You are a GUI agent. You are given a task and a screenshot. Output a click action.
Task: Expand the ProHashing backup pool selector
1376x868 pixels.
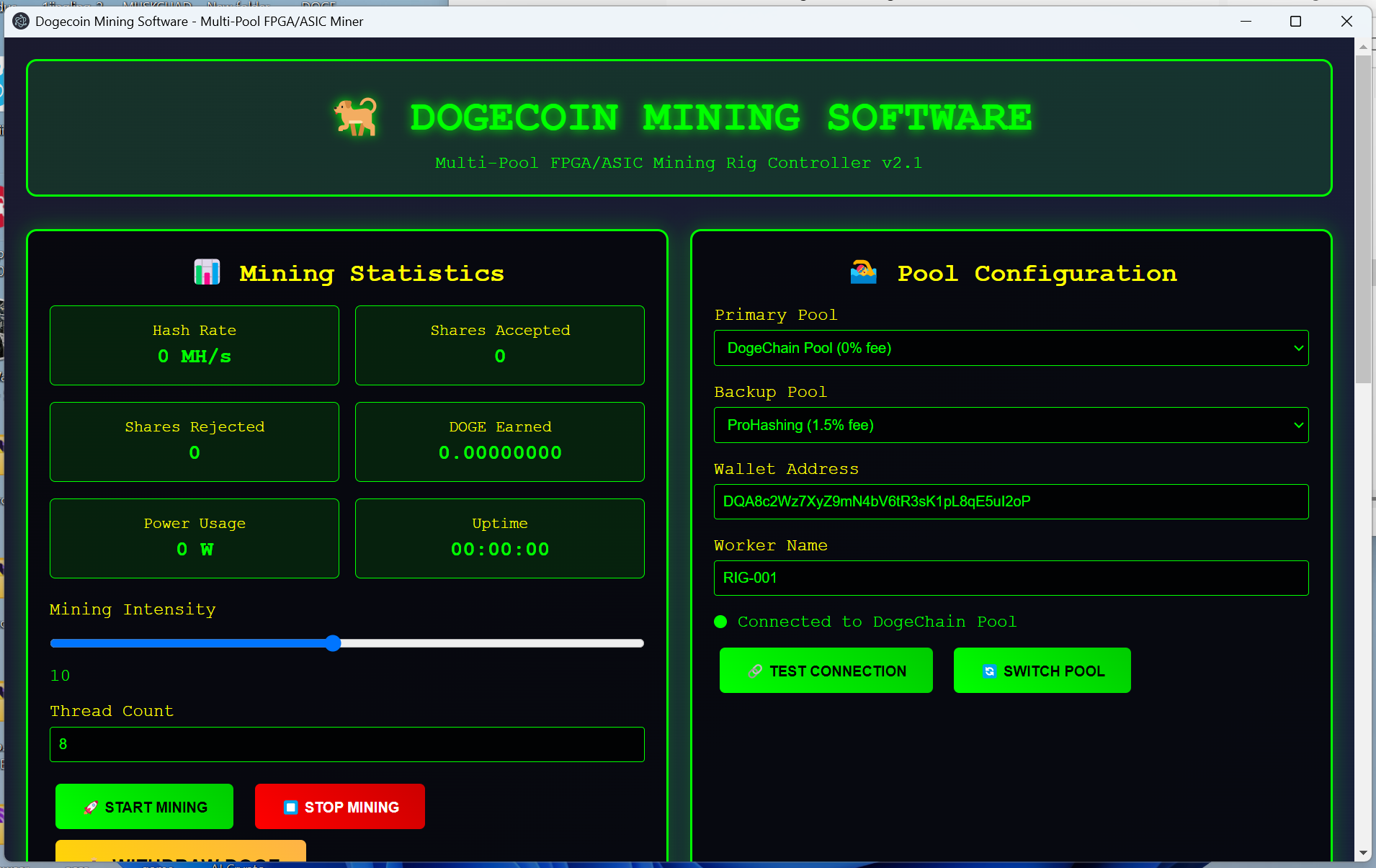coord(1011,425)
